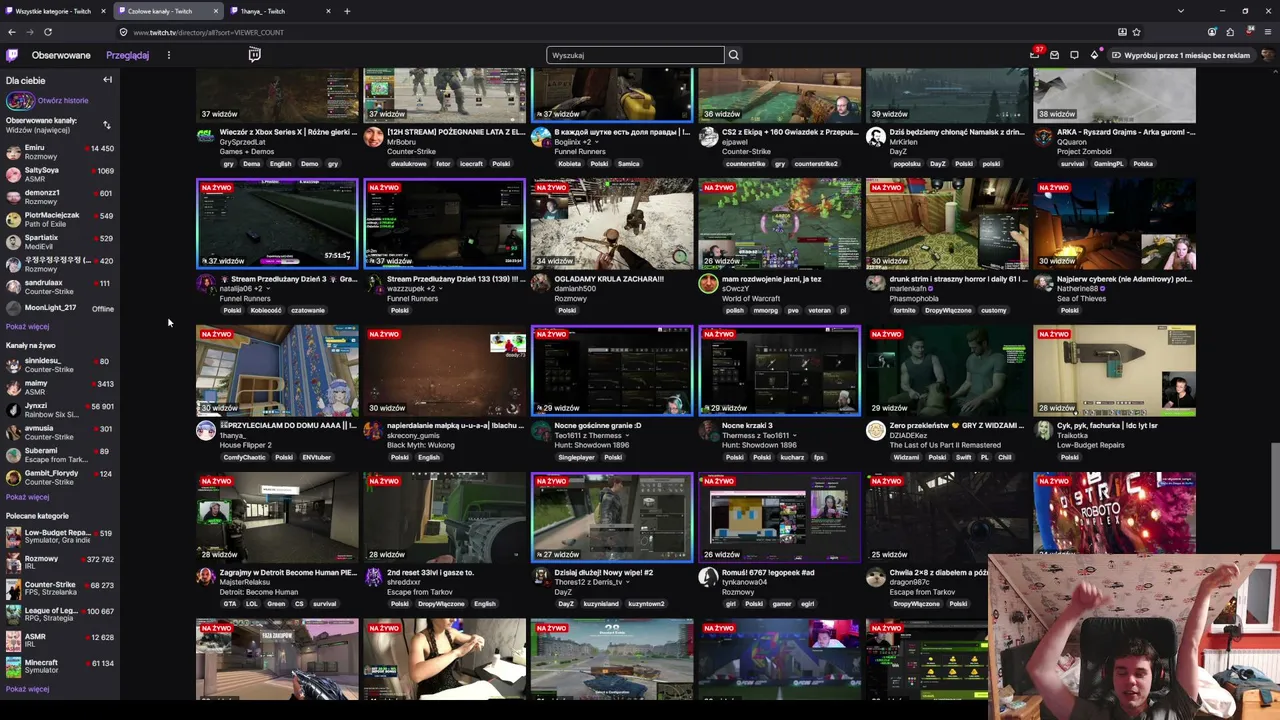
Task: Open a new browser tab
Action: click(x=347, y=11)
